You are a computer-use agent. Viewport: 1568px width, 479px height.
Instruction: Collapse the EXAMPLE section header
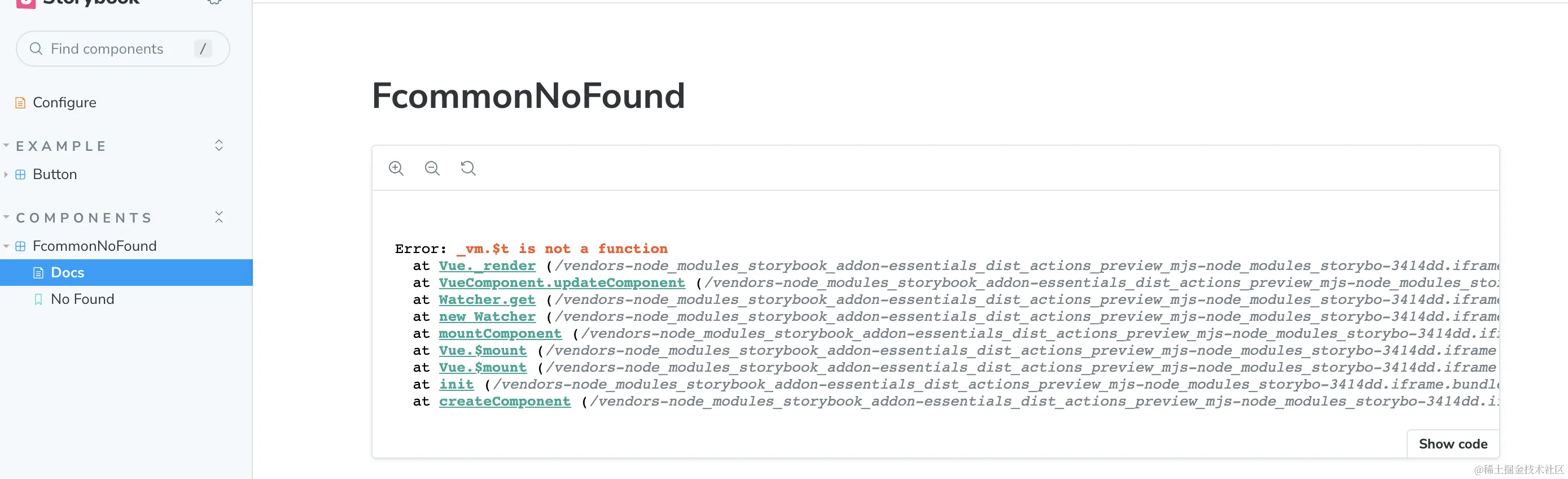click(61, 146)
